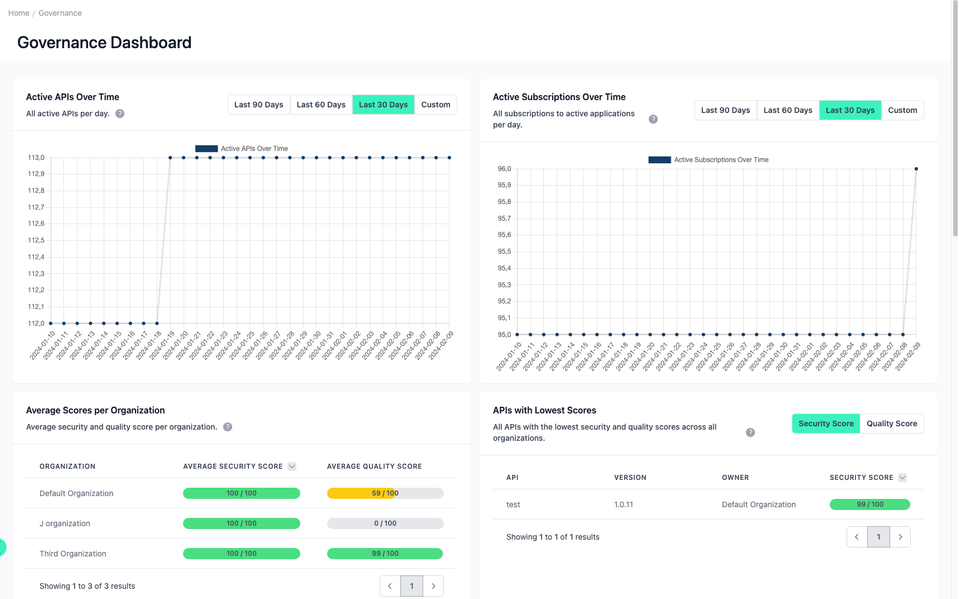959x599 pixels.
Task: Click the help icon beside subscriptions description
Action: (x=654, y=118)
